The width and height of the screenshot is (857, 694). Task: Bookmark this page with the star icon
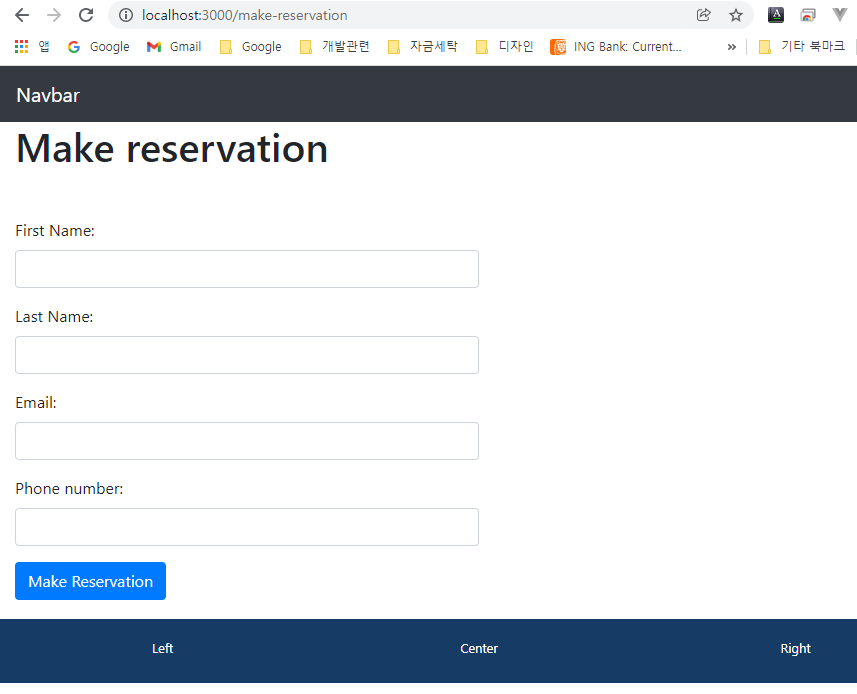tap(736, 15)
